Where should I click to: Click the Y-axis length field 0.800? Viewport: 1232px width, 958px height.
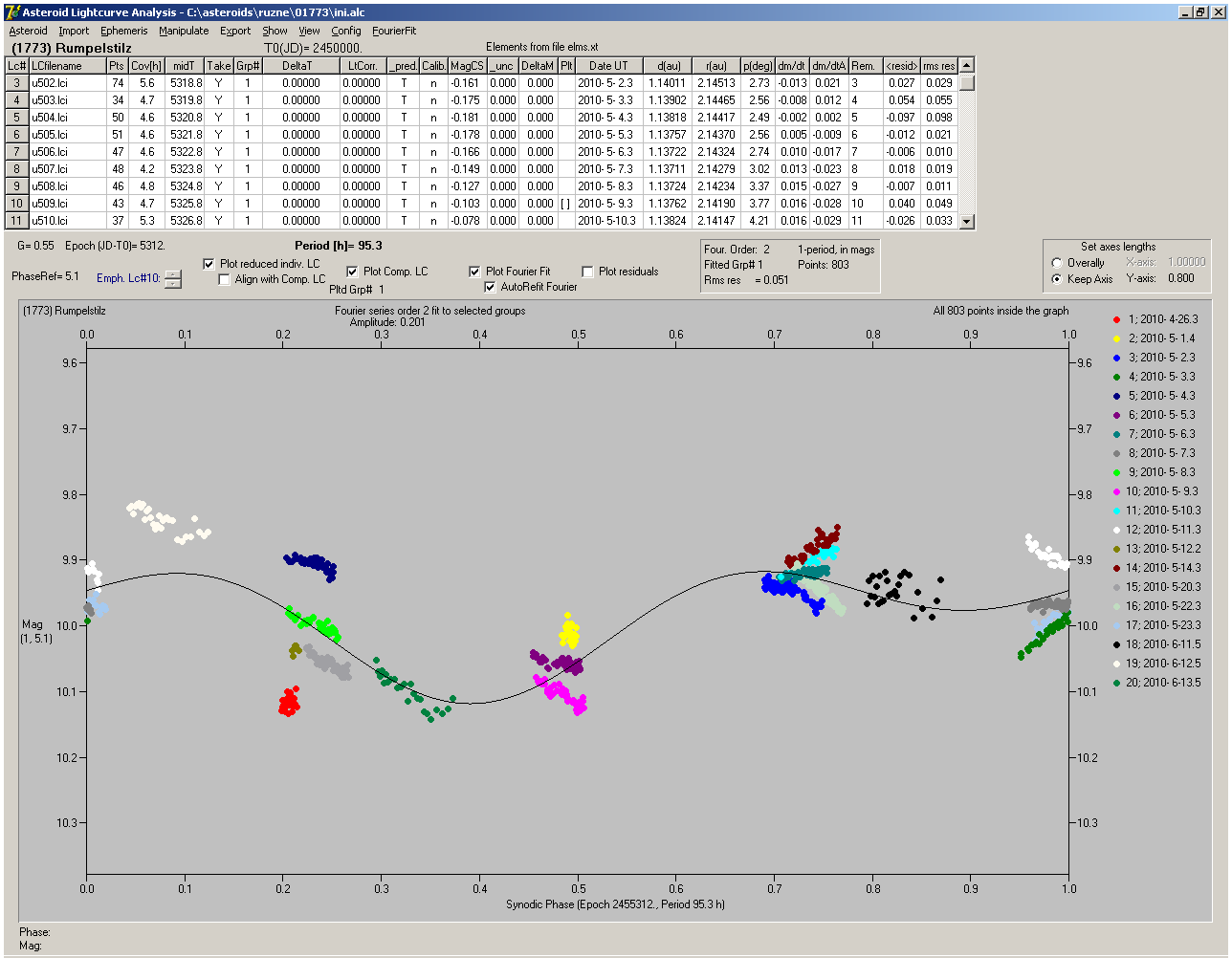(x=1181, y=279)
